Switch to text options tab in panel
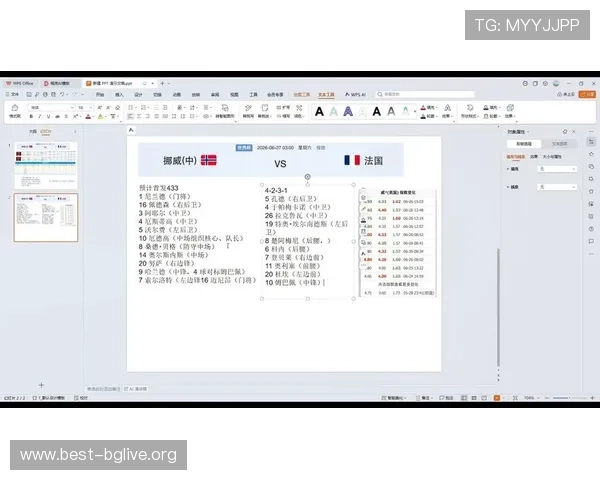Viewport: 600px width, 480px height. coord(559,144)
